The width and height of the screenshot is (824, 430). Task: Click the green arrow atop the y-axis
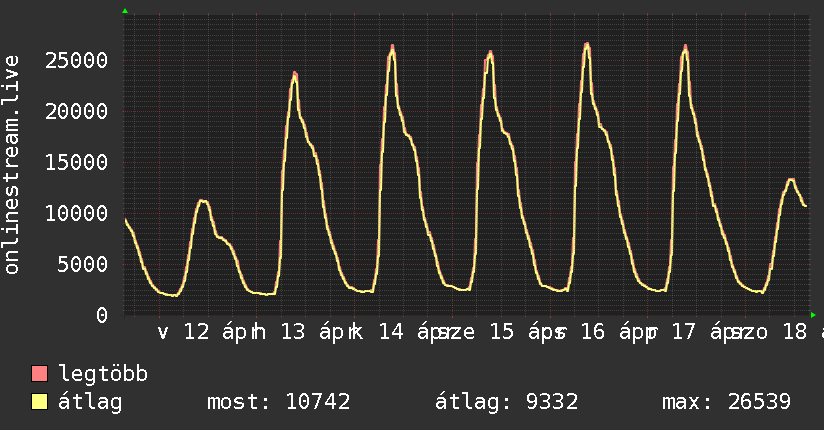125,11
